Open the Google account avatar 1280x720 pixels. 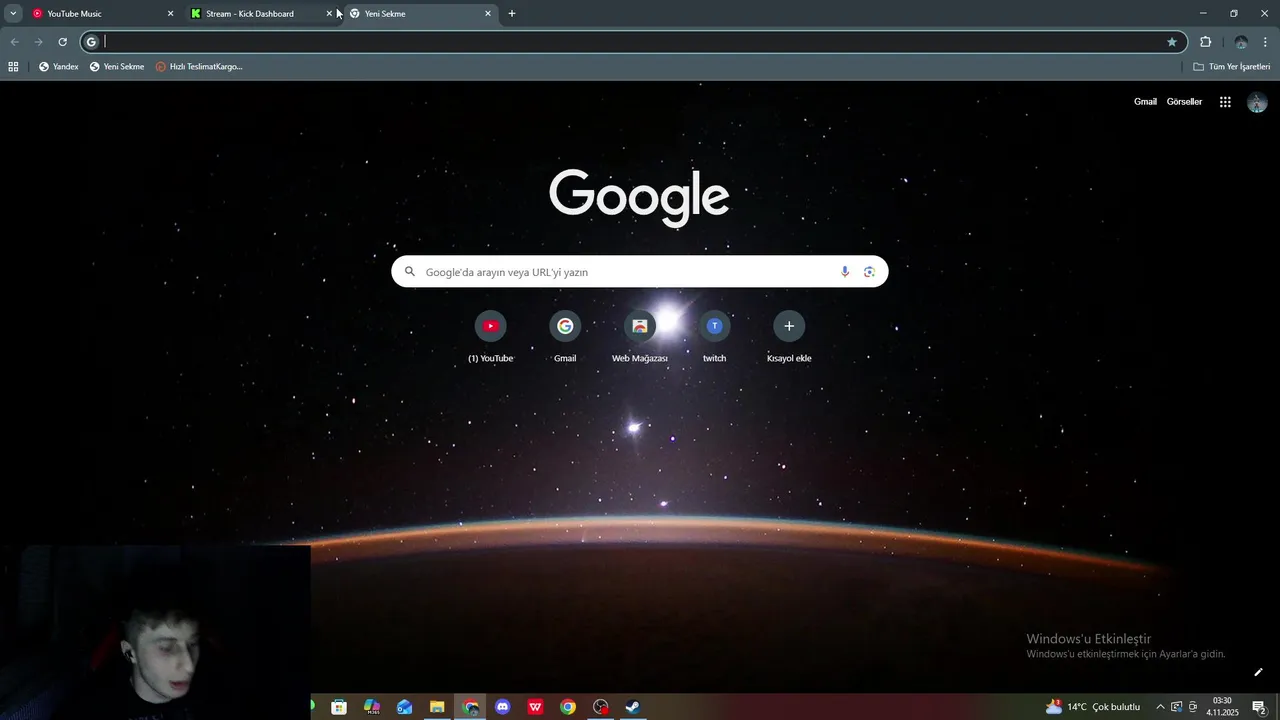(x=1257, y=102)
